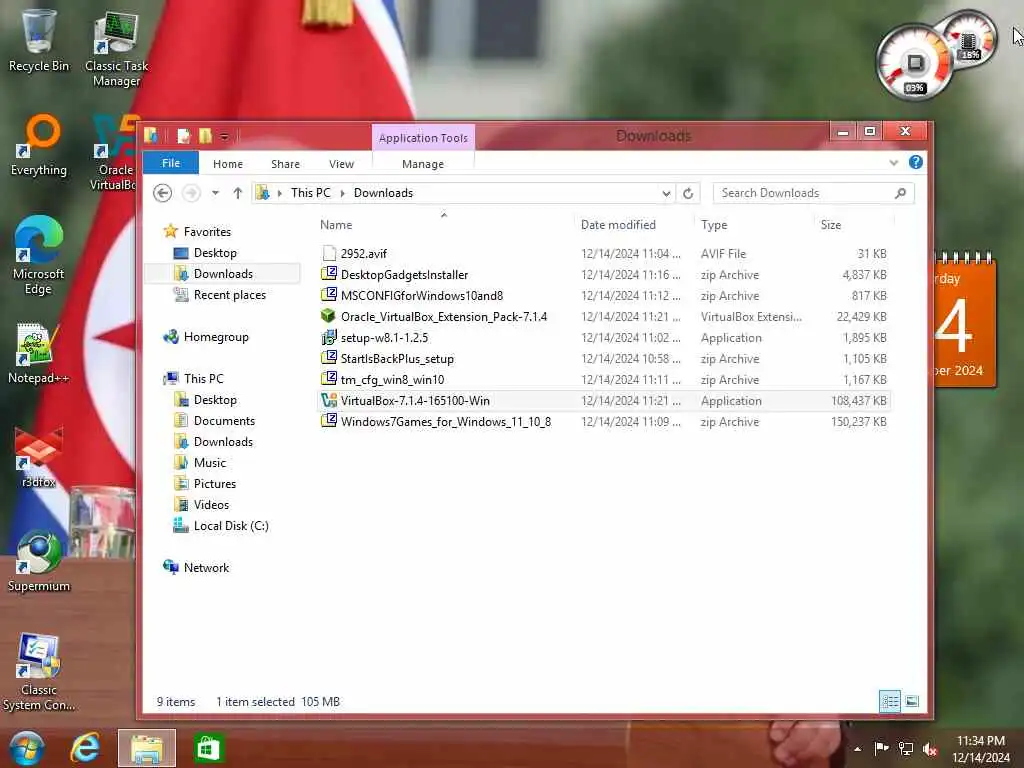Click New Folder quick access icon
1024x768 pixels.
[x=205, y=136]
